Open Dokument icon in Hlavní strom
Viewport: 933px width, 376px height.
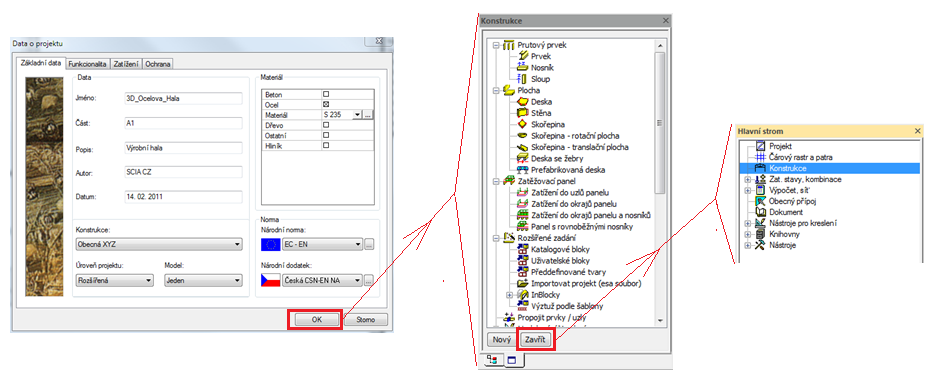click(x=760, y=212)
